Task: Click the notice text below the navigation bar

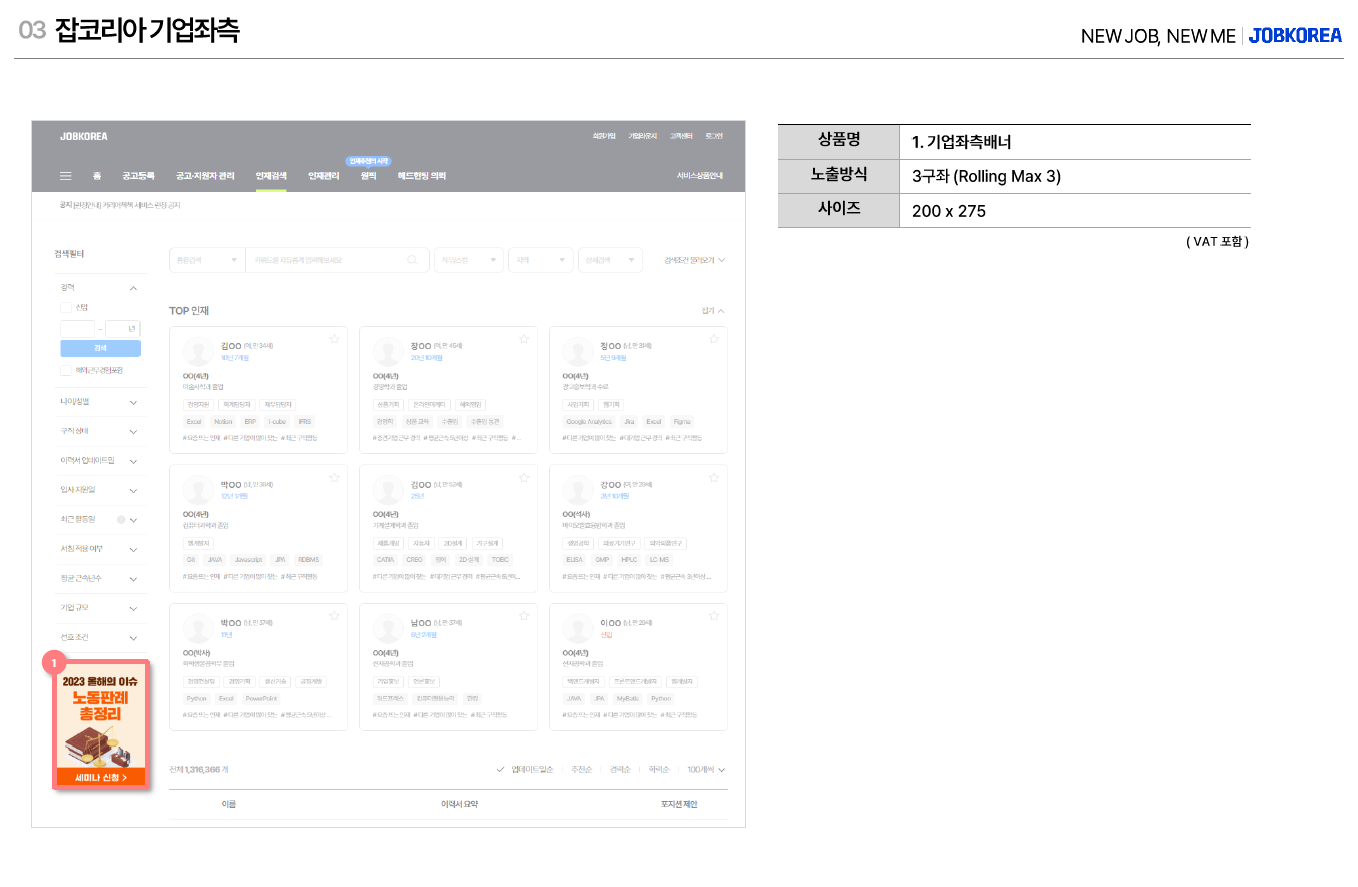Action: [x=119, y=204]
